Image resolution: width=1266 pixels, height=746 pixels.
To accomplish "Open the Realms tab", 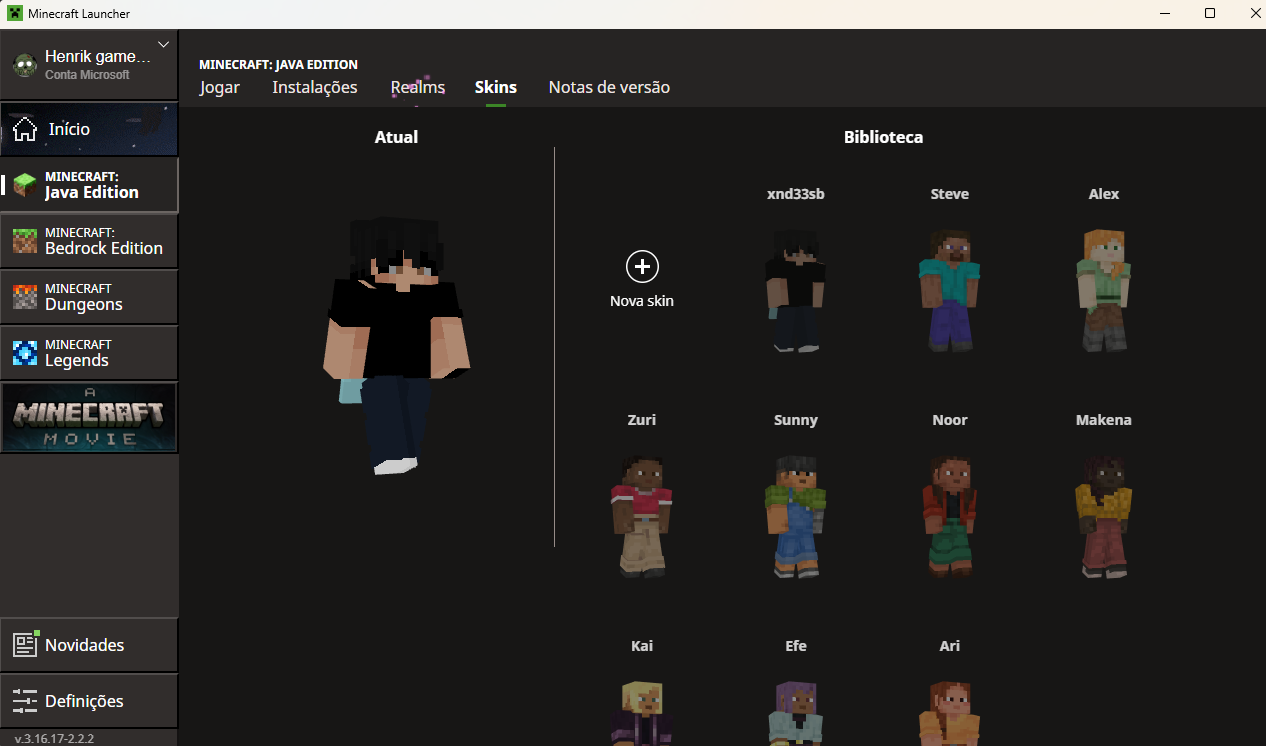I will pos(418,87).
